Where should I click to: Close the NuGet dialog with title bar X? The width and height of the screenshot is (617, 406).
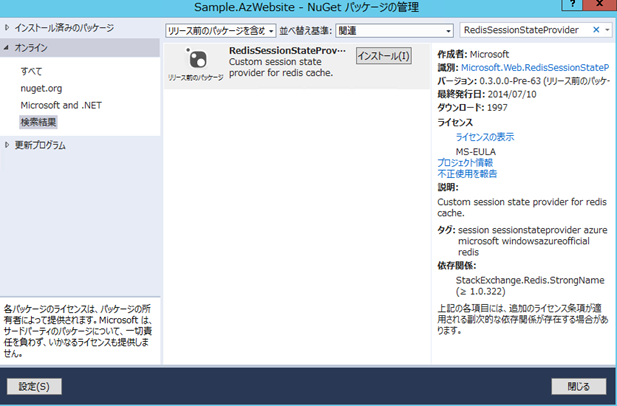coord(600,5)
